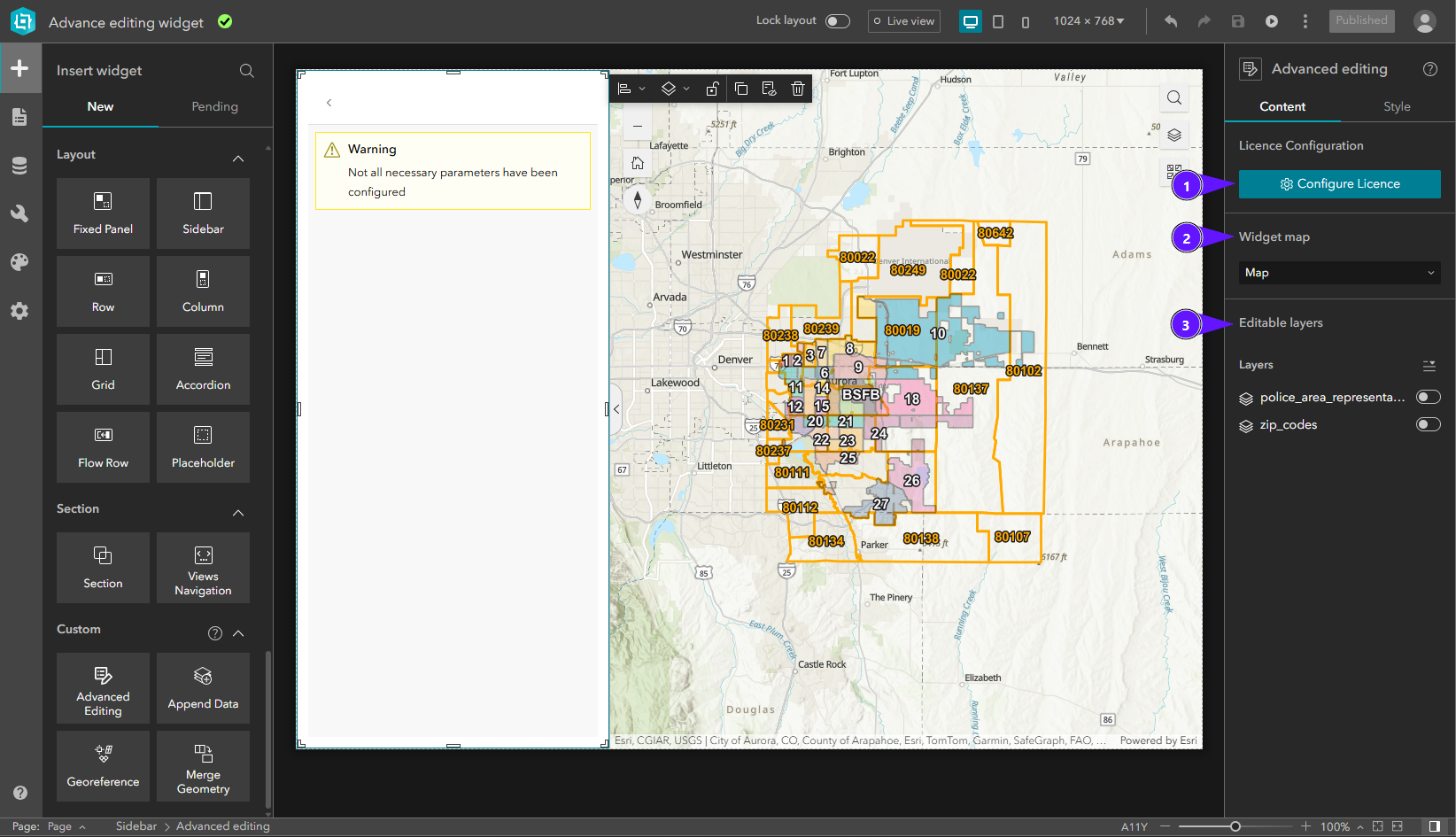The image size is (1456, 837).
Task: Click the map home extent button
Action: pyautogui.click(x=637, y=163)
